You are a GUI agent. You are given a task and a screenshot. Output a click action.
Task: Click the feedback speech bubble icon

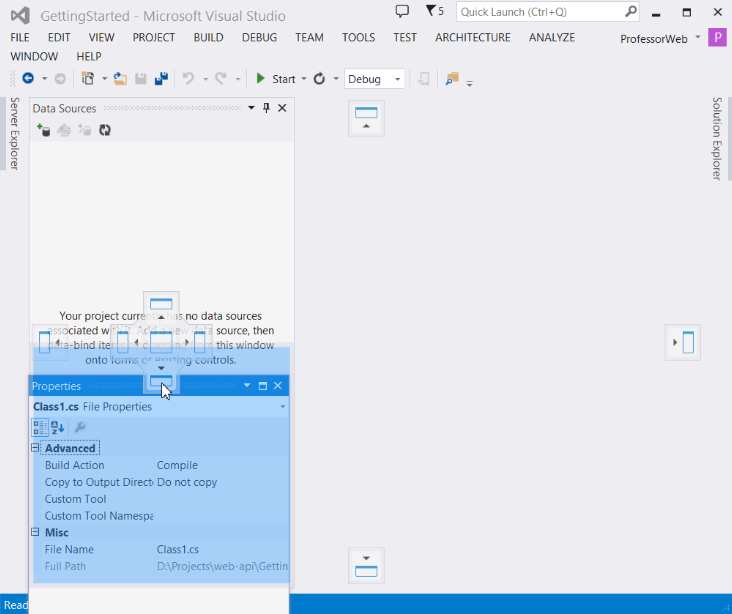pos(402,11)
